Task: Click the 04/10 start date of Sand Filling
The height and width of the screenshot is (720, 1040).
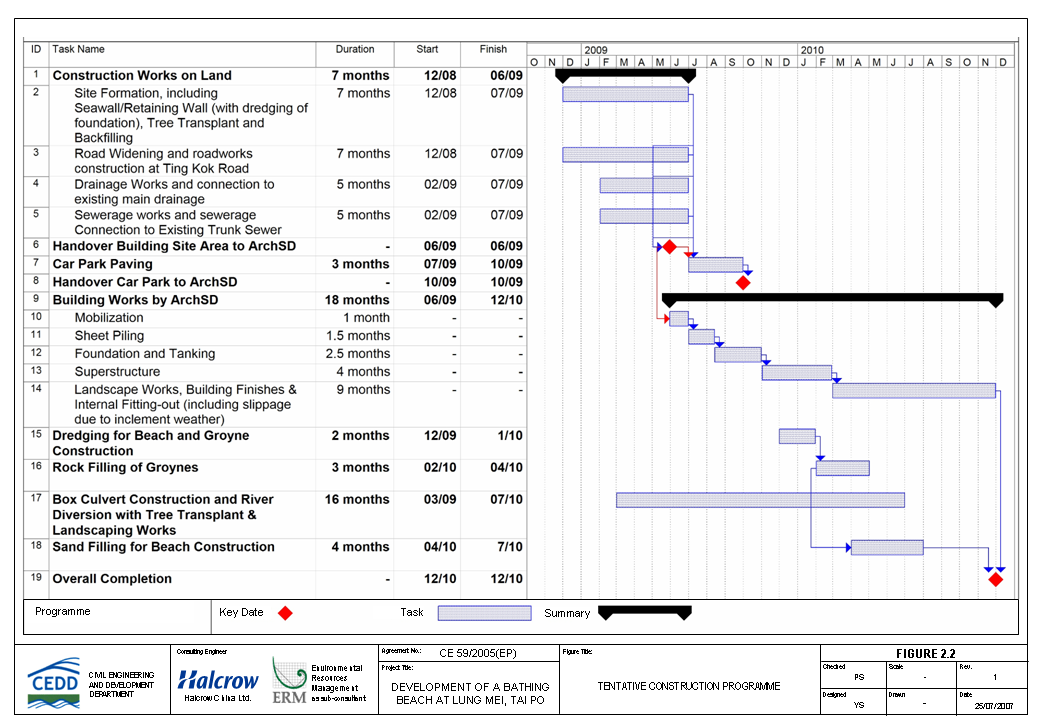Action: point(440,547)
